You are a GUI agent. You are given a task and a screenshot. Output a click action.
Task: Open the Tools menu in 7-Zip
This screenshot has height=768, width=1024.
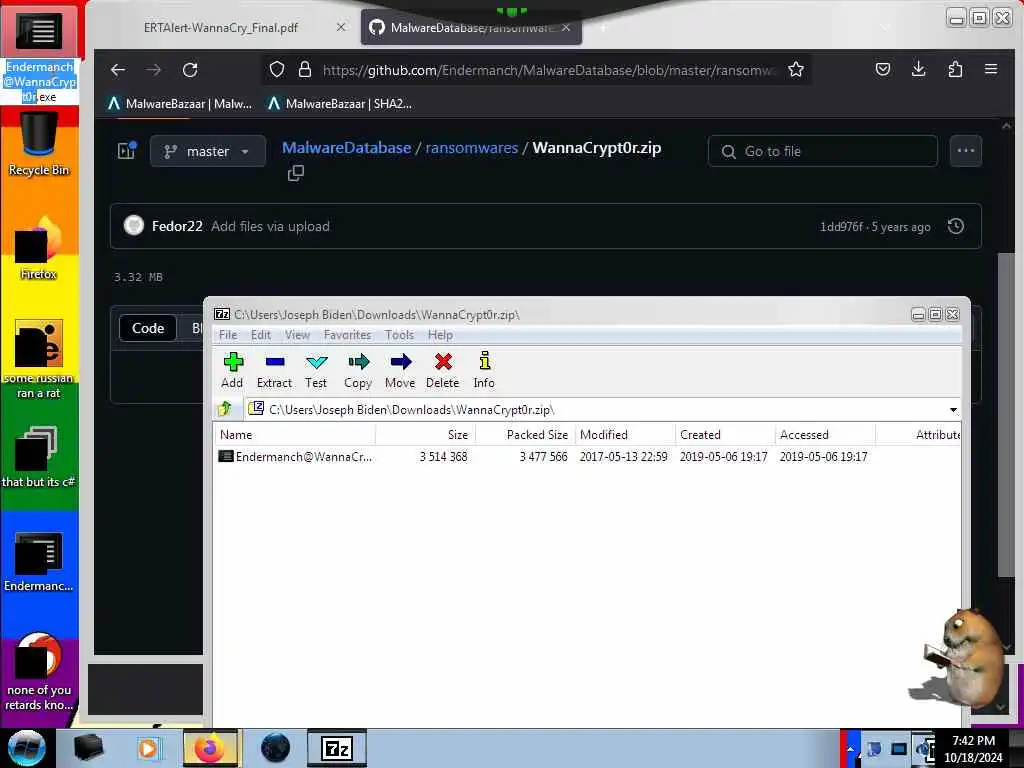399,335
